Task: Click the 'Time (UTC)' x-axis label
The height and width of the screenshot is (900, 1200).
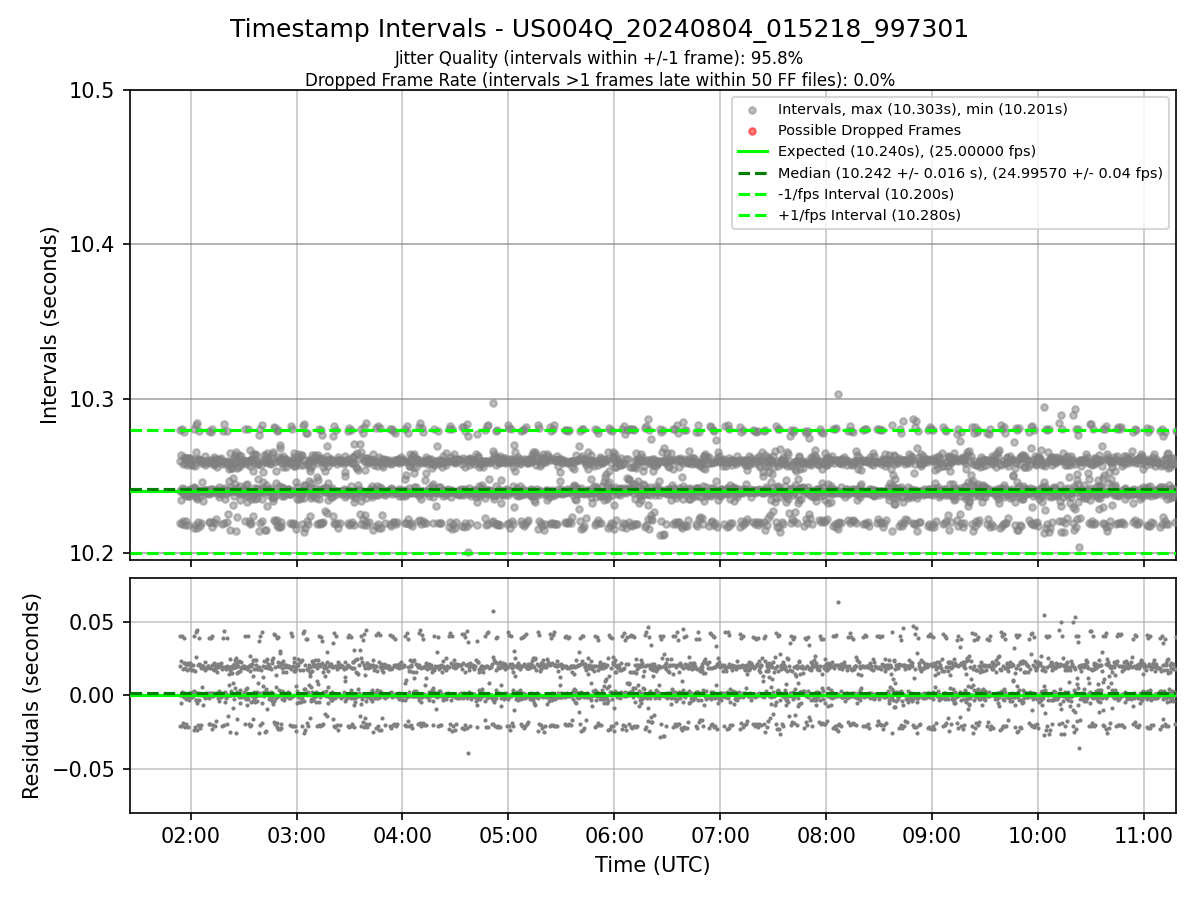Action: 652,865
